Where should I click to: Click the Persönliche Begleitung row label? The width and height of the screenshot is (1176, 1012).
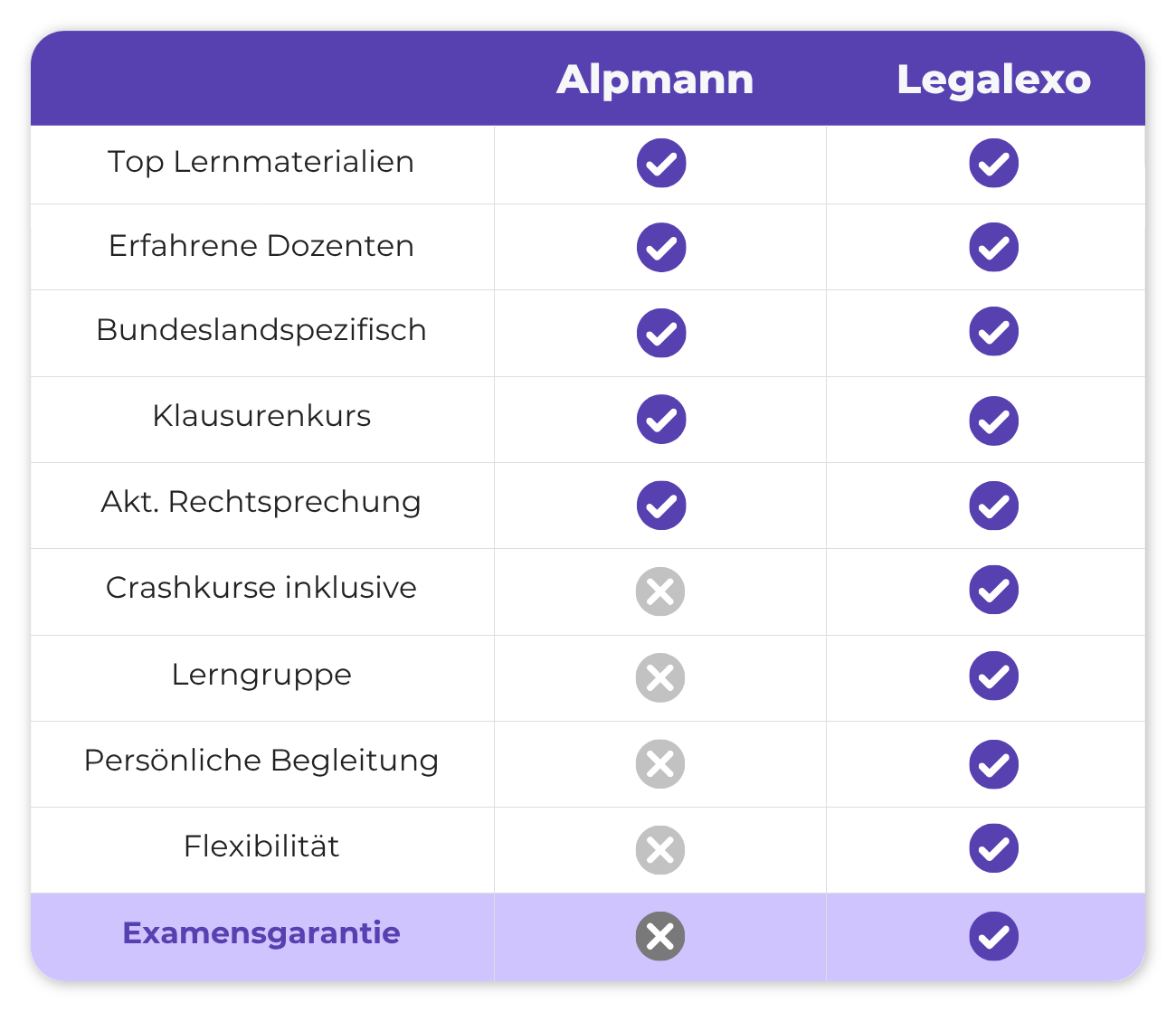(261, 760)
